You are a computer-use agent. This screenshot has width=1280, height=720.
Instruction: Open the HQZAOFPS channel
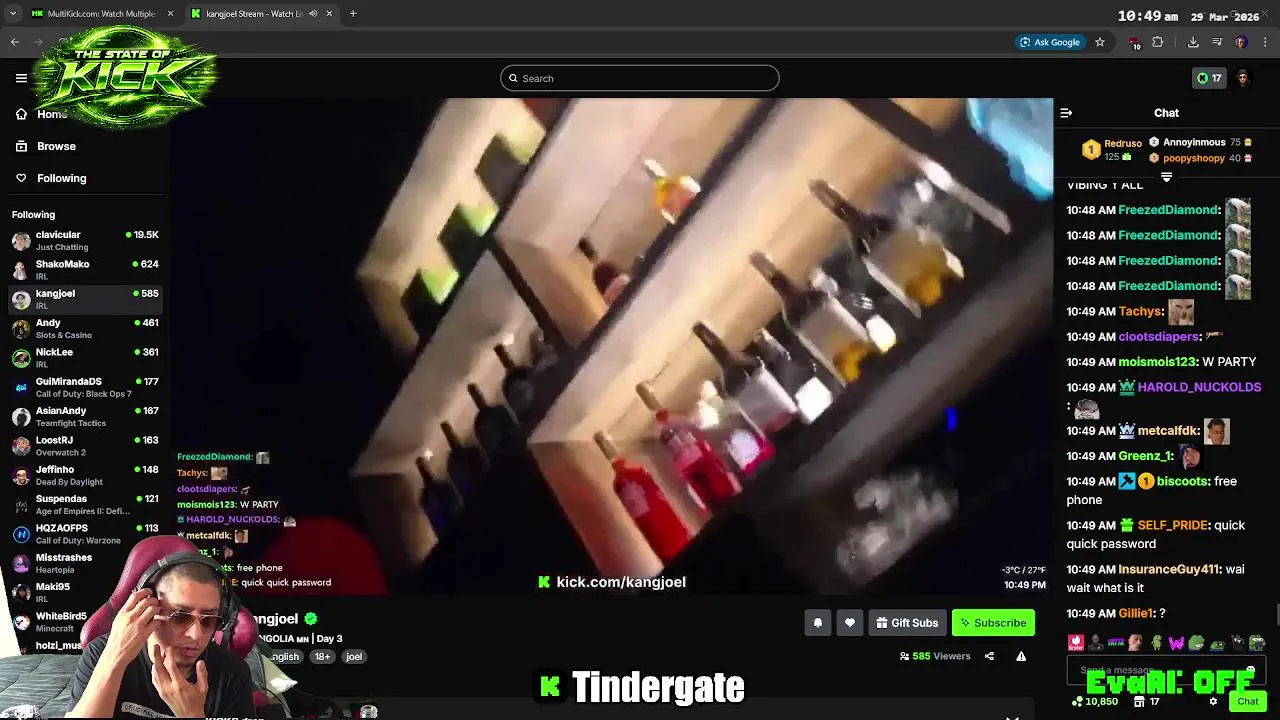85,534
